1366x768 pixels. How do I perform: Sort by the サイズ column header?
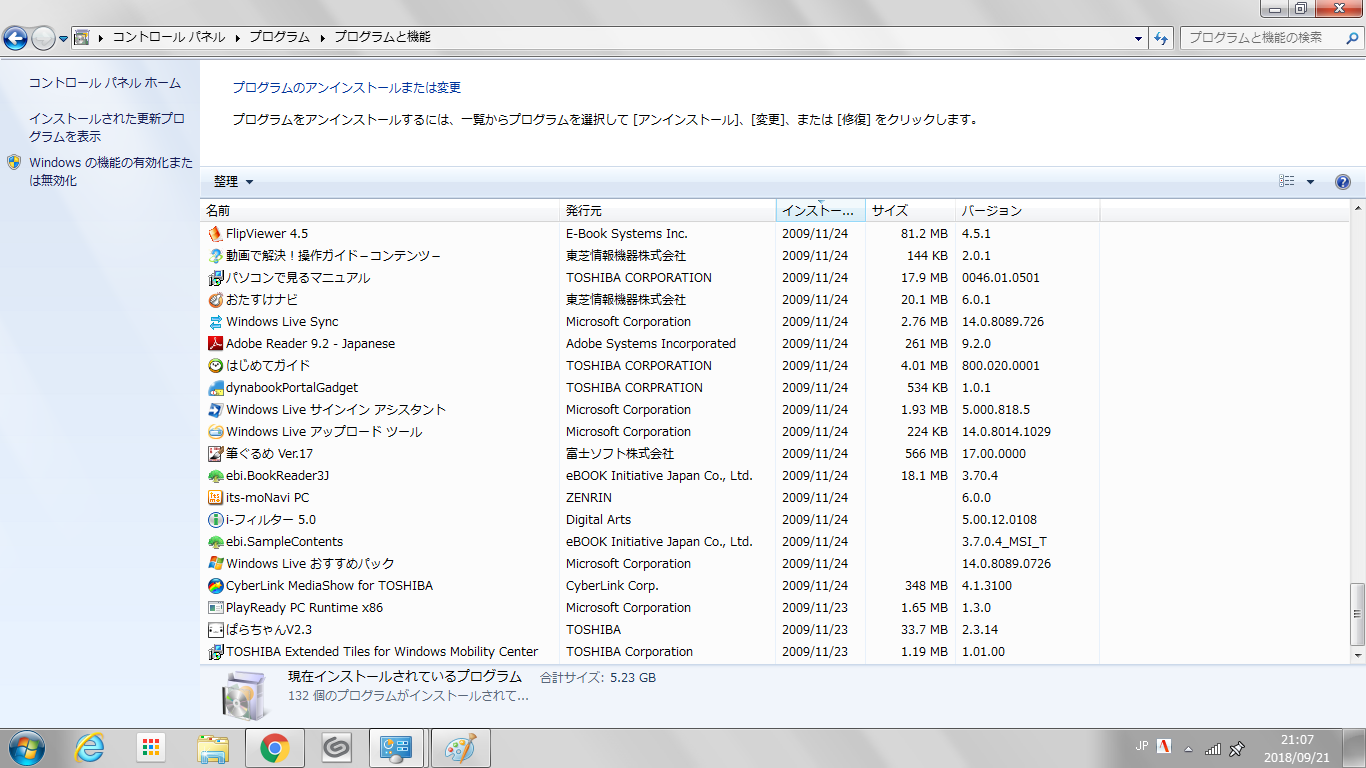tap(910, 211)
